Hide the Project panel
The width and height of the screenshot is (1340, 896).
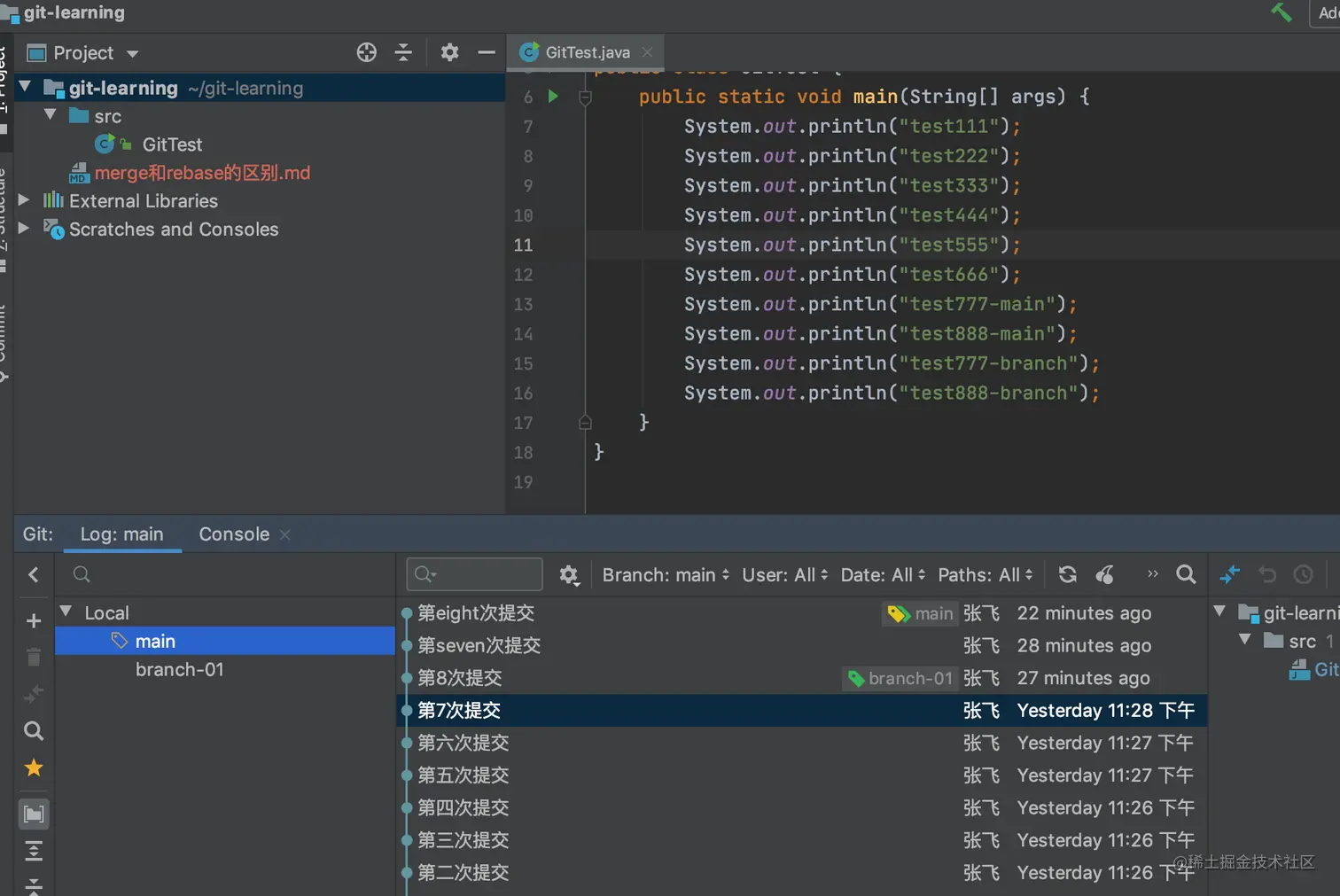pyautogui.click(x=487, y=52)
